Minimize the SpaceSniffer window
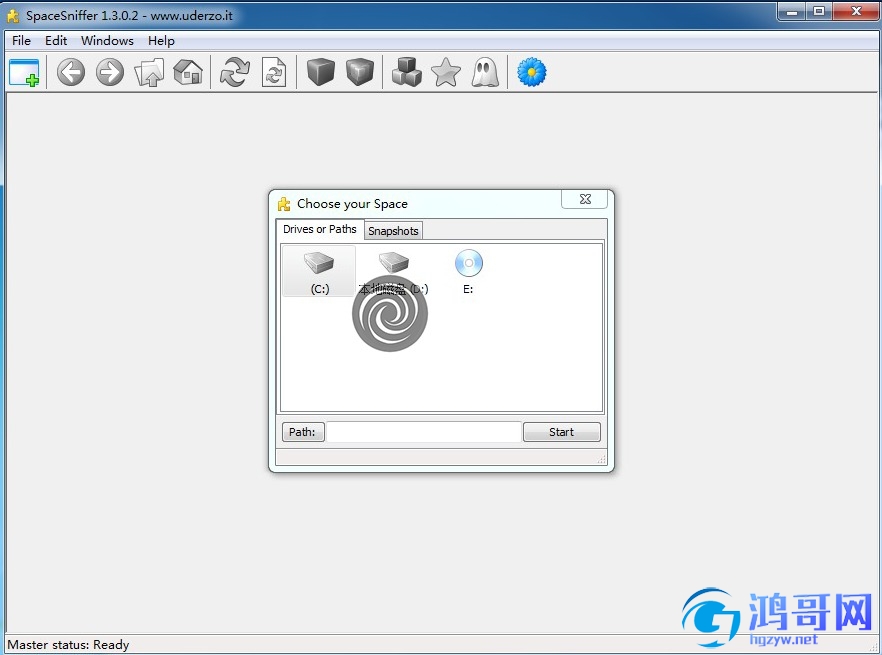 [x=791, y=11]
